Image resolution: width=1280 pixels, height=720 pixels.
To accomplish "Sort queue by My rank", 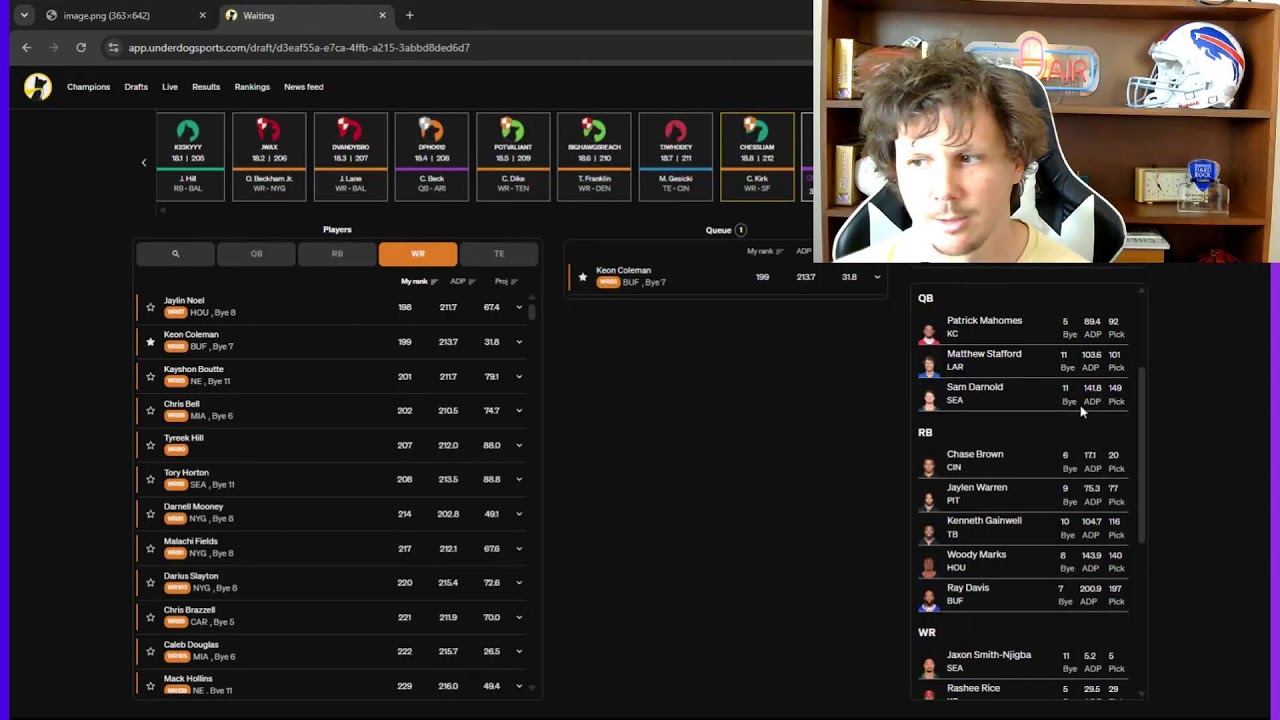I will [x=765, y=252].
